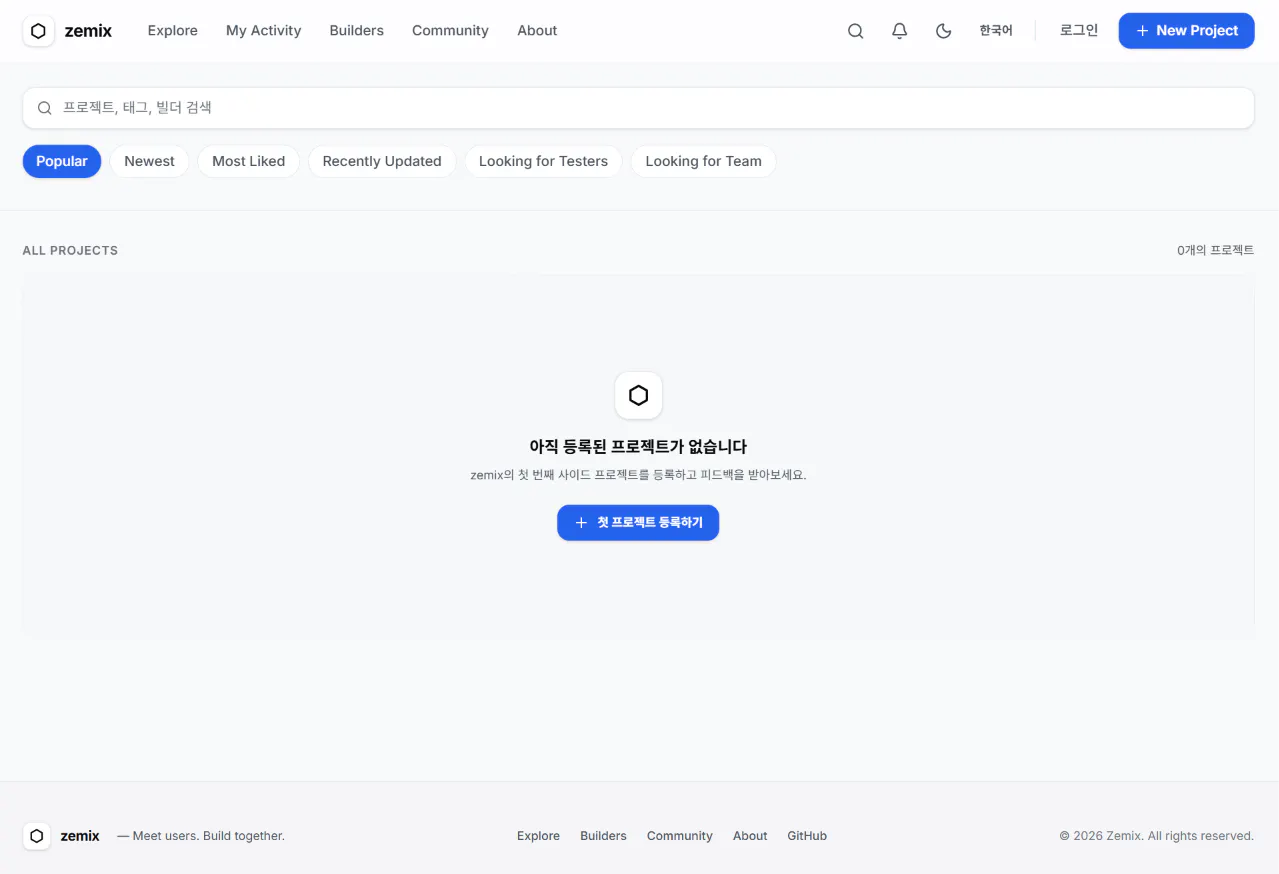Open About in the top navigation

coord(537,31)
